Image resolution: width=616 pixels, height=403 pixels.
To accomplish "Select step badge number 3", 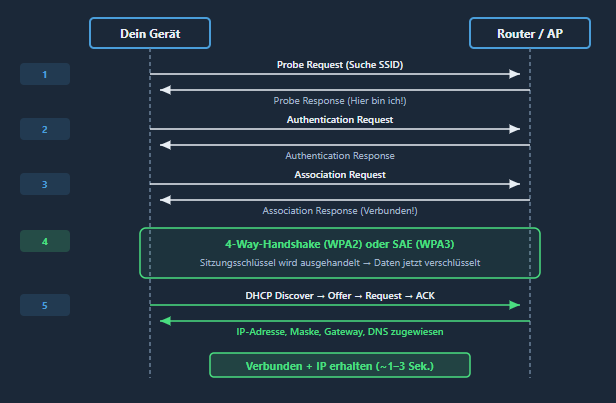I will tap(45, 185).
